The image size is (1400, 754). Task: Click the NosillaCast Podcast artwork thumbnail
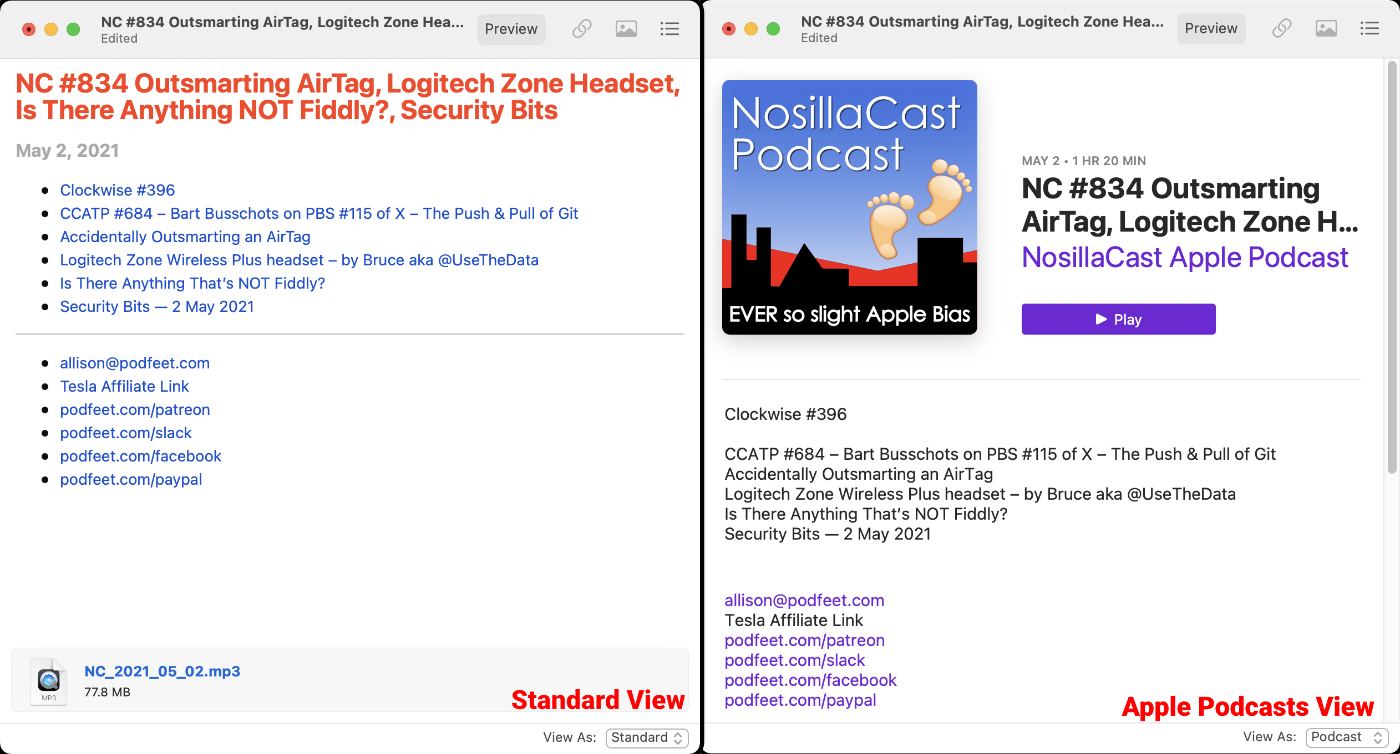click(849, 207)
